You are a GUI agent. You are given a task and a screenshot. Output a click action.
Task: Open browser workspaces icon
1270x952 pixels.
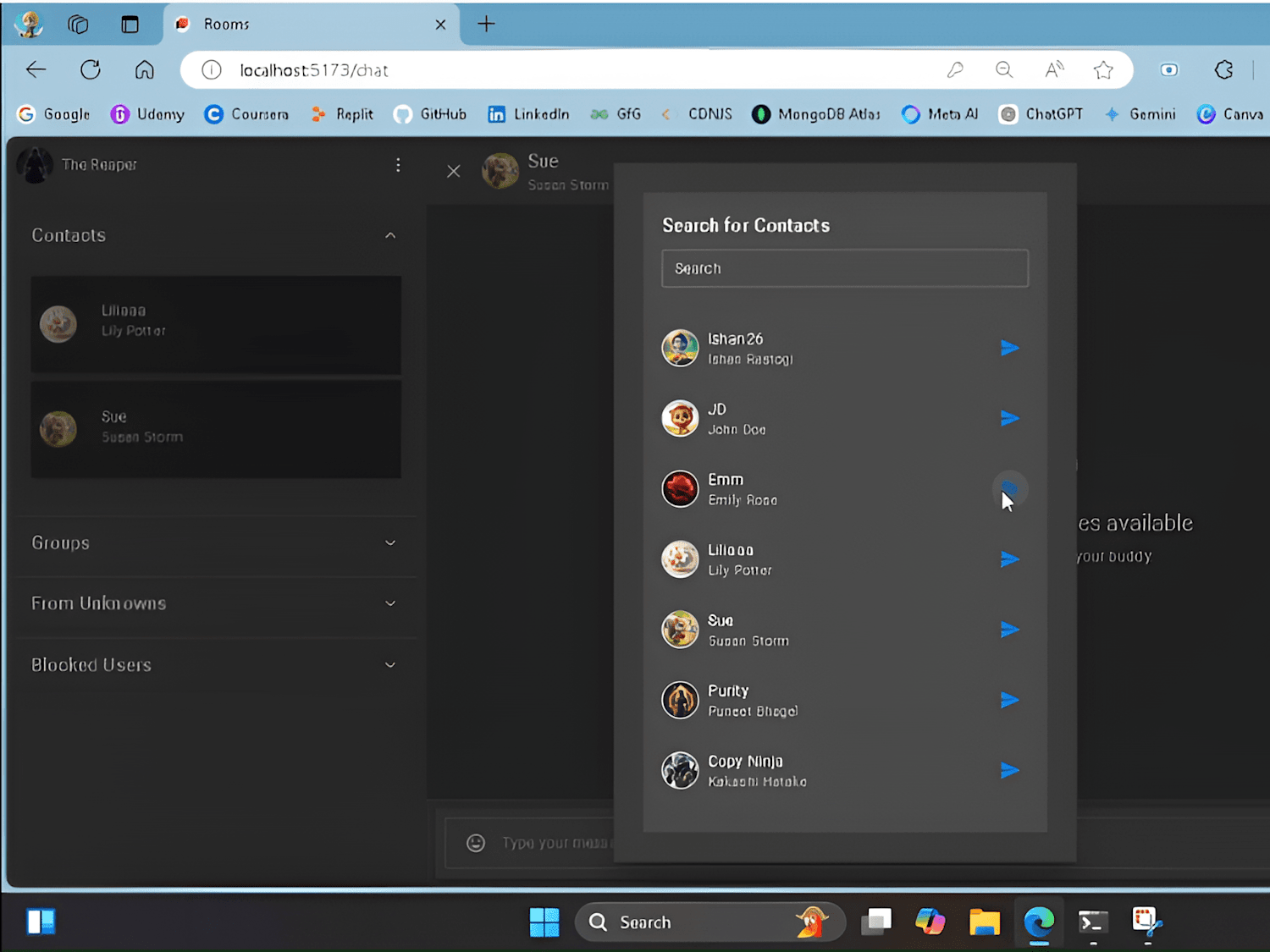pos(78,24)
